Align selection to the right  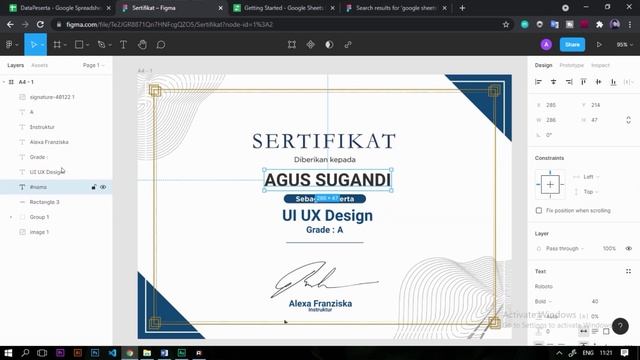coord(569,82)
